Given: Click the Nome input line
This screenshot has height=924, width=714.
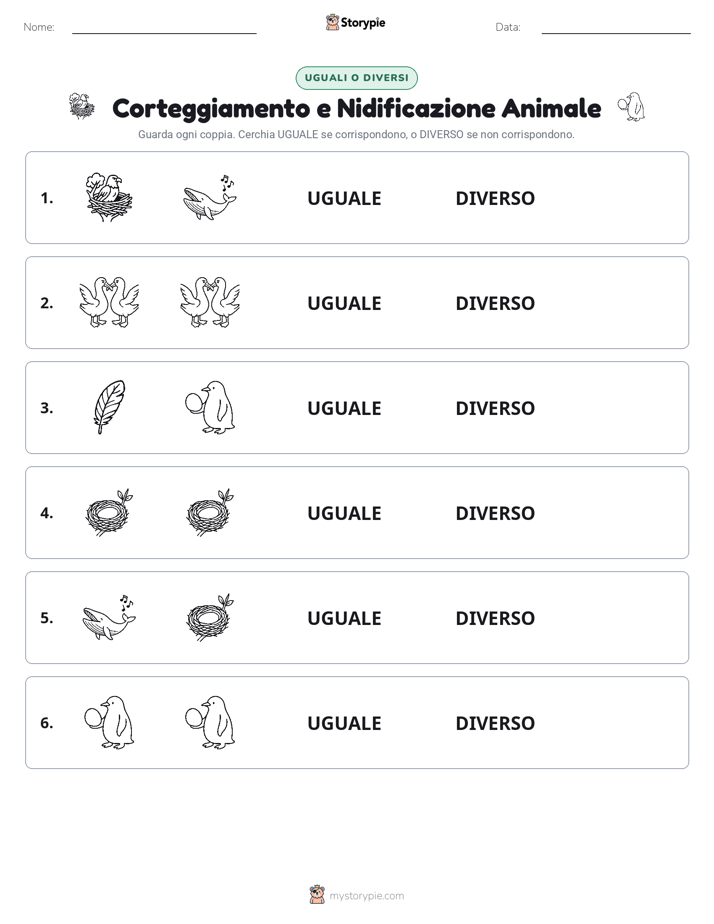Looking at the screenshot, I should 164,28.
